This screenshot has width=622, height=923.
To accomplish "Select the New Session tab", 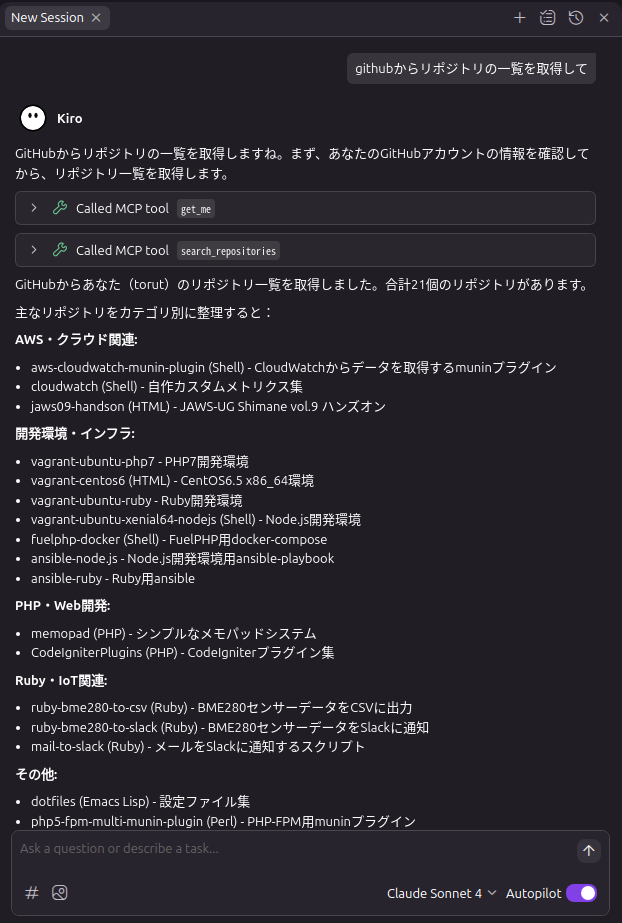I will [47, 18].
